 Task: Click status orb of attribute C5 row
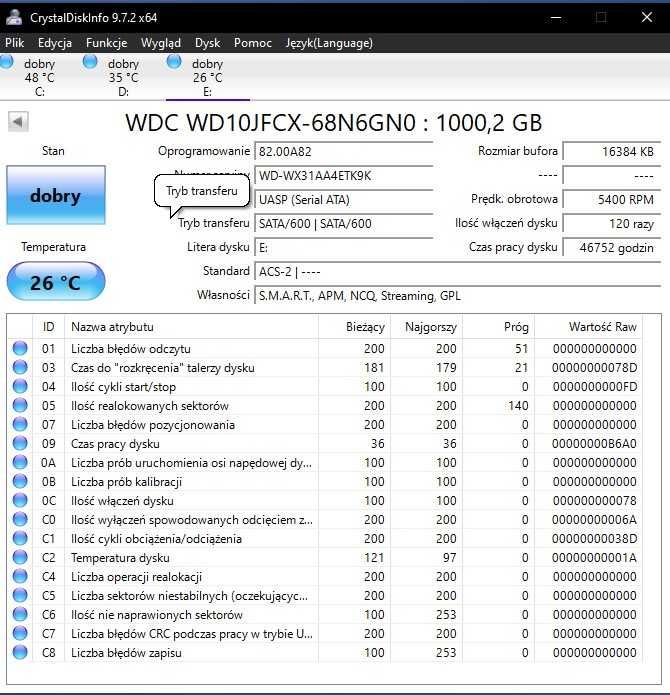point(20,595)
